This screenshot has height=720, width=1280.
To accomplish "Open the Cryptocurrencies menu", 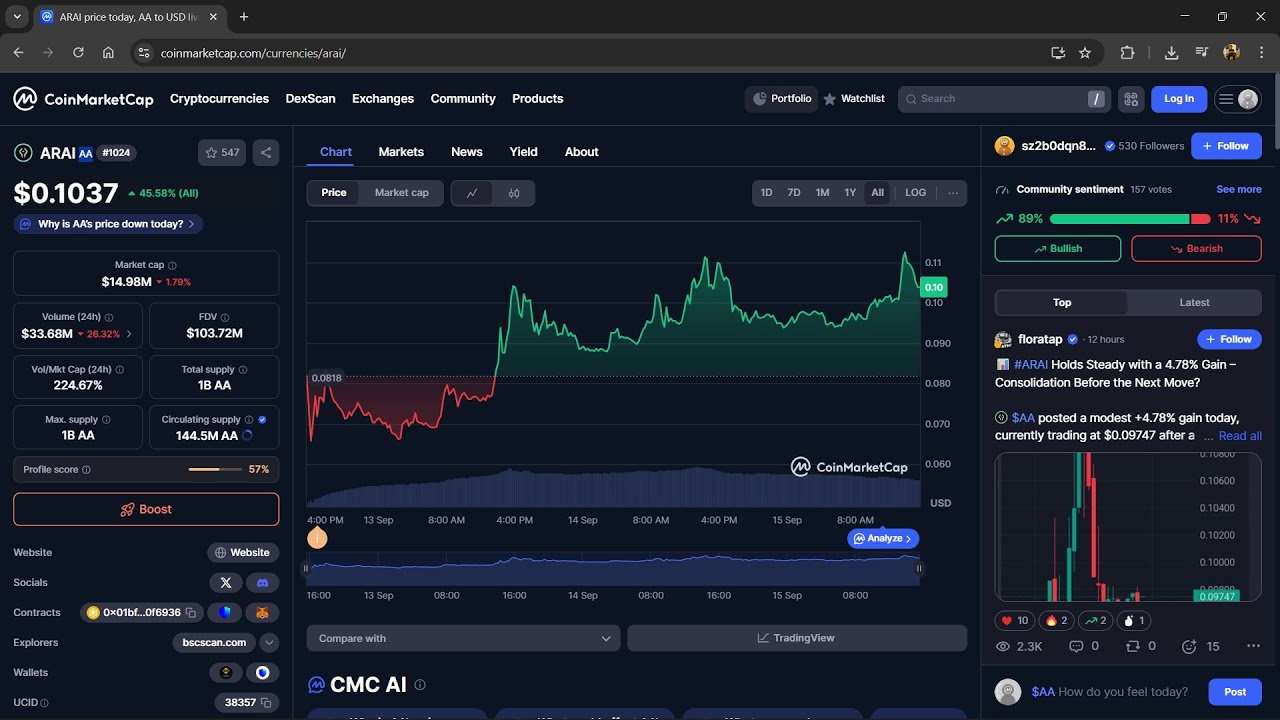I will click(219, 99).
